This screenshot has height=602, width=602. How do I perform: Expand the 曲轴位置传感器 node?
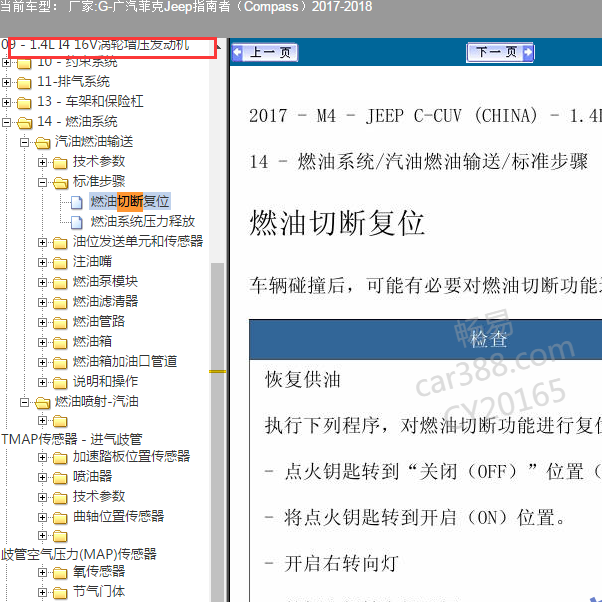pyautogui.click(x=42, y=517)
